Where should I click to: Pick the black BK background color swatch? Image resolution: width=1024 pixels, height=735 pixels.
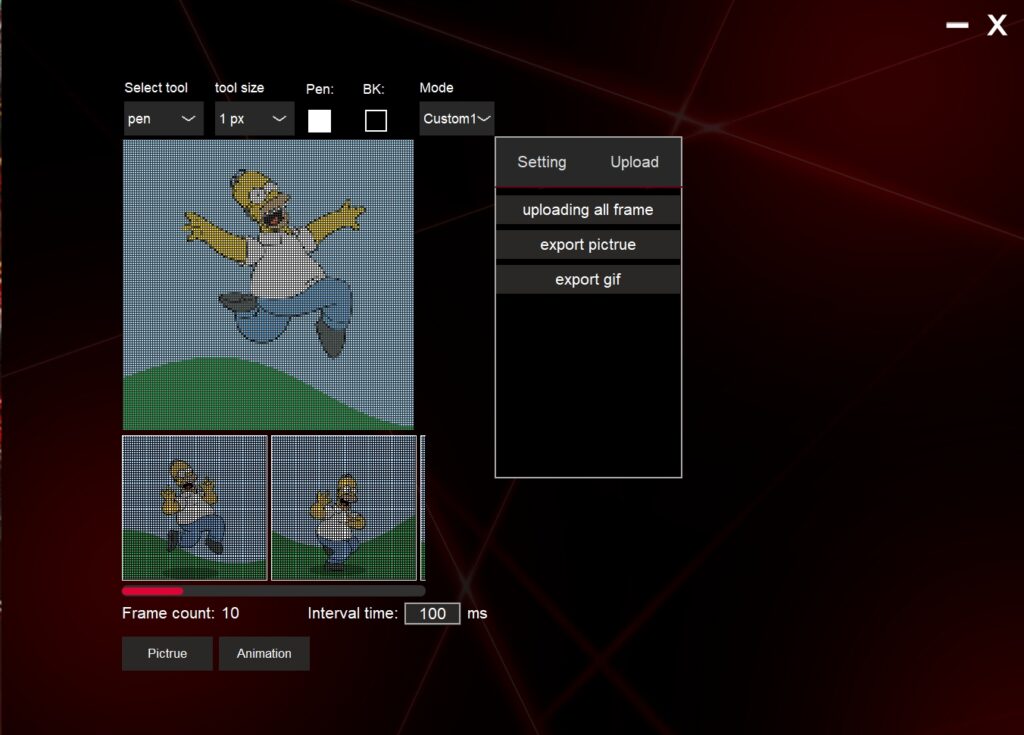(376, 121)
